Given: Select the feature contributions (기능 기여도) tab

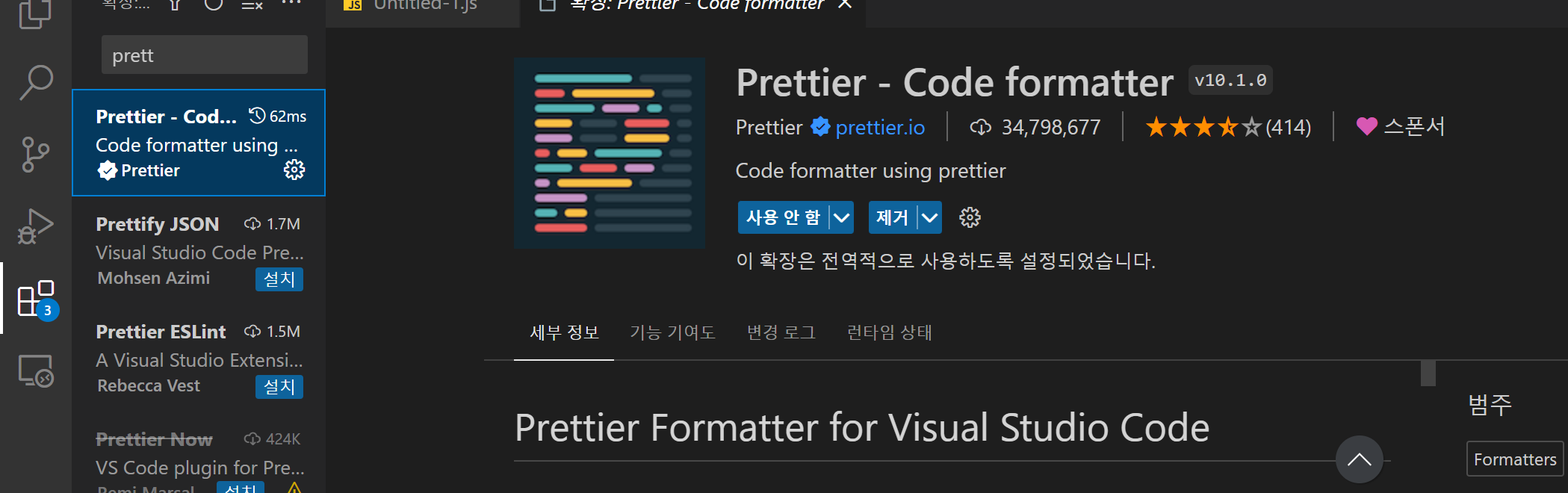Looking at the screenshot, I should tap(672, 332).
